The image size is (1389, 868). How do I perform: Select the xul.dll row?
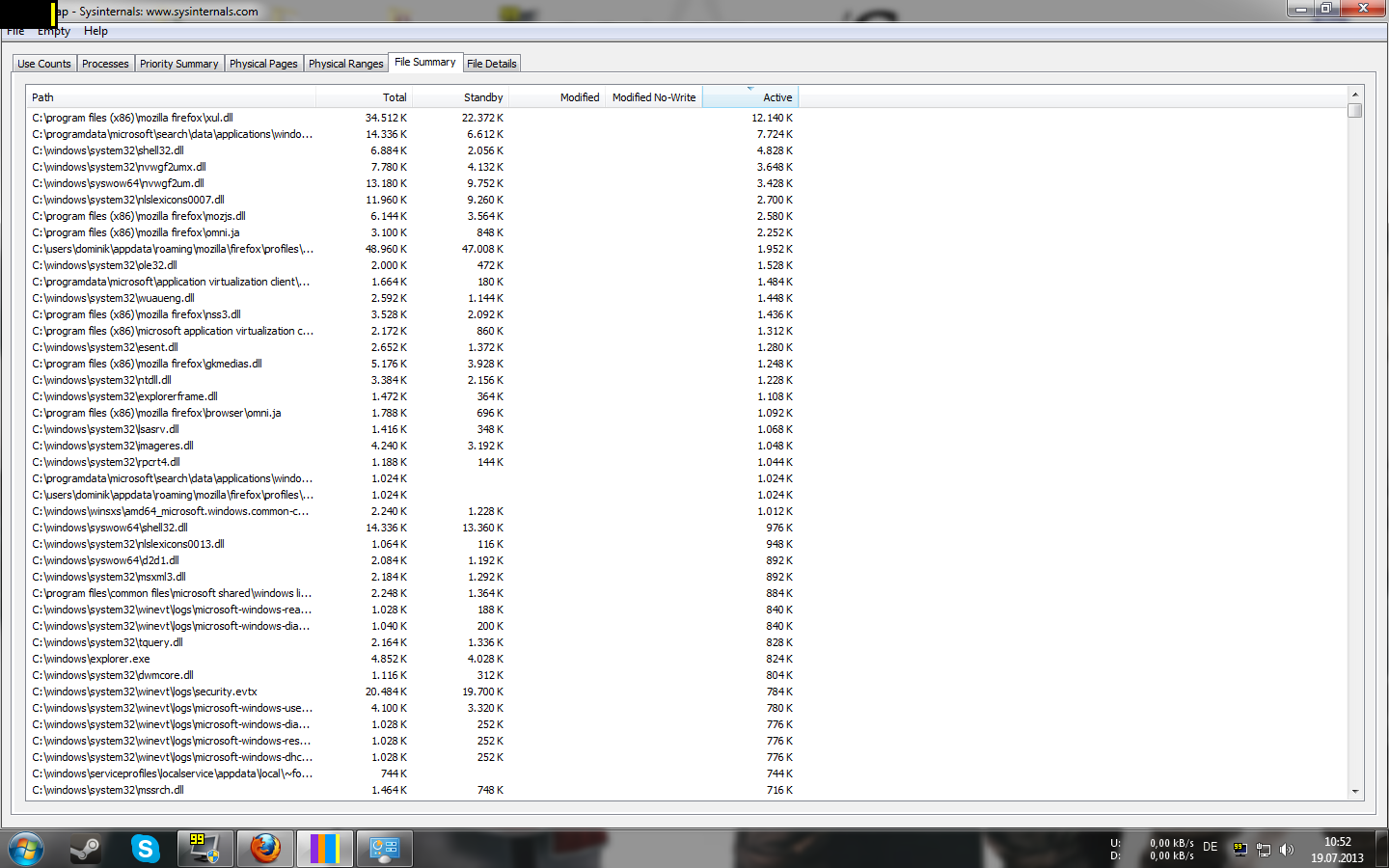tap(413, 118)
